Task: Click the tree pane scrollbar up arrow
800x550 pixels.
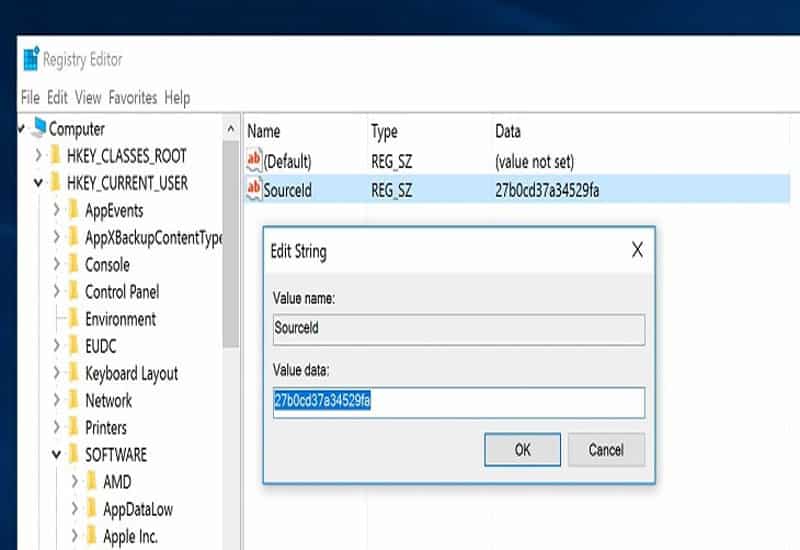Action: [x=231, y=129]
